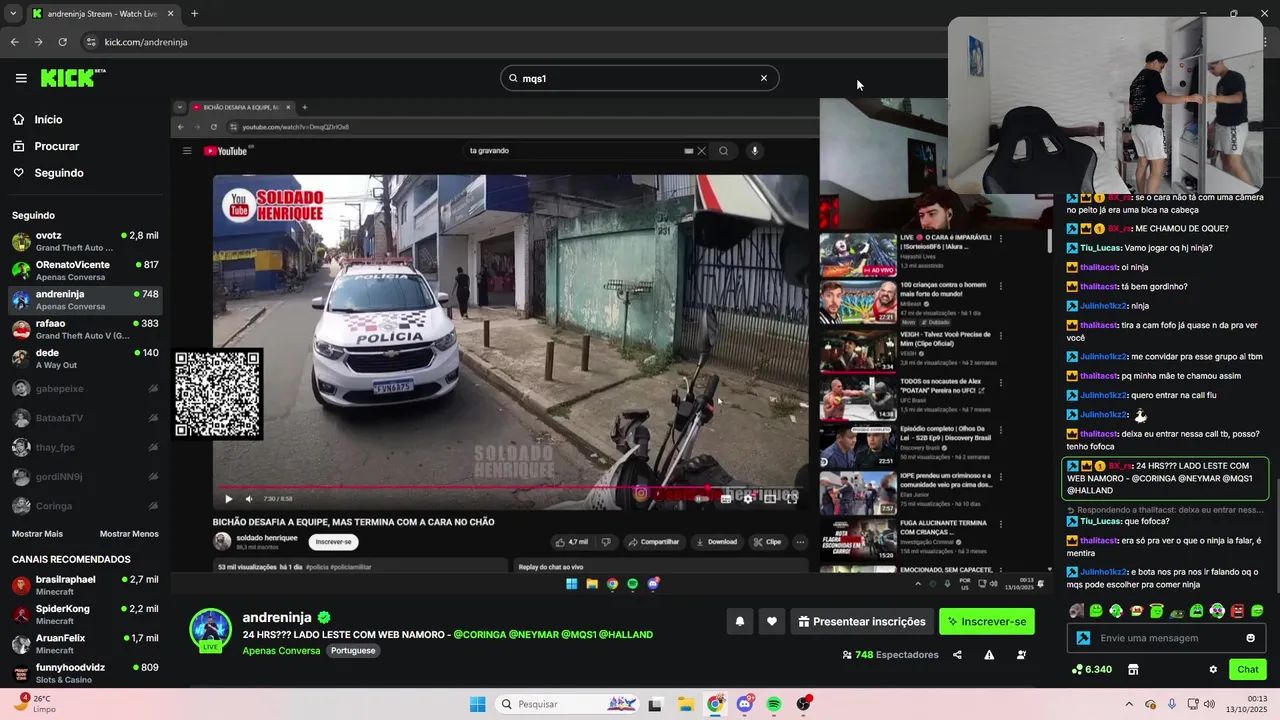The width and height of the screenshot is (1280, 720).
Task: Open OBS Studio from taskbar
Action: point(804,704)
